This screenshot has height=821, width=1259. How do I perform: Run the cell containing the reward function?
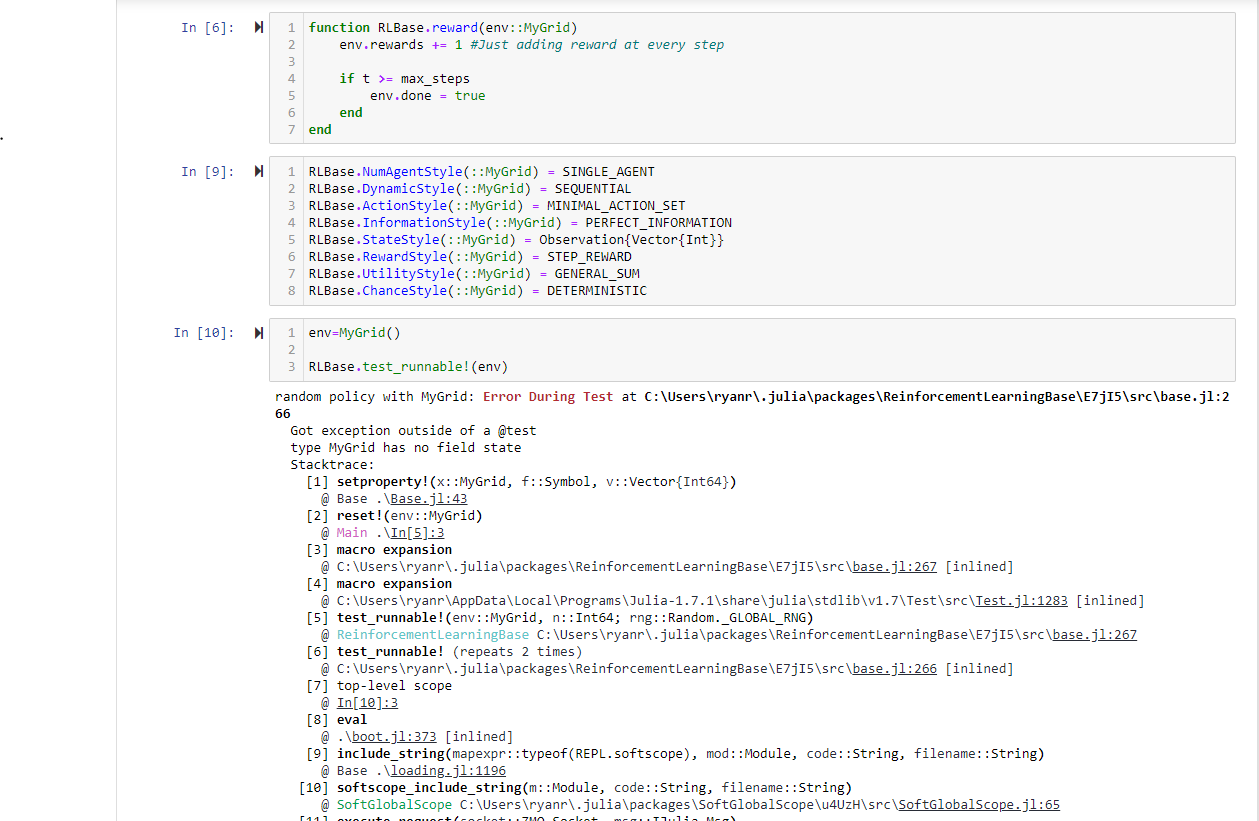coord(258,28)
